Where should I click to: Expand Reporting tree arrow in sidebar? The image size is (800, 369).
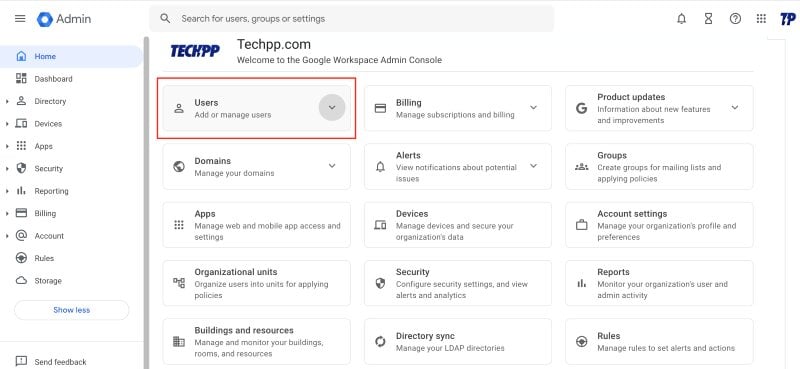click(7, 191)
